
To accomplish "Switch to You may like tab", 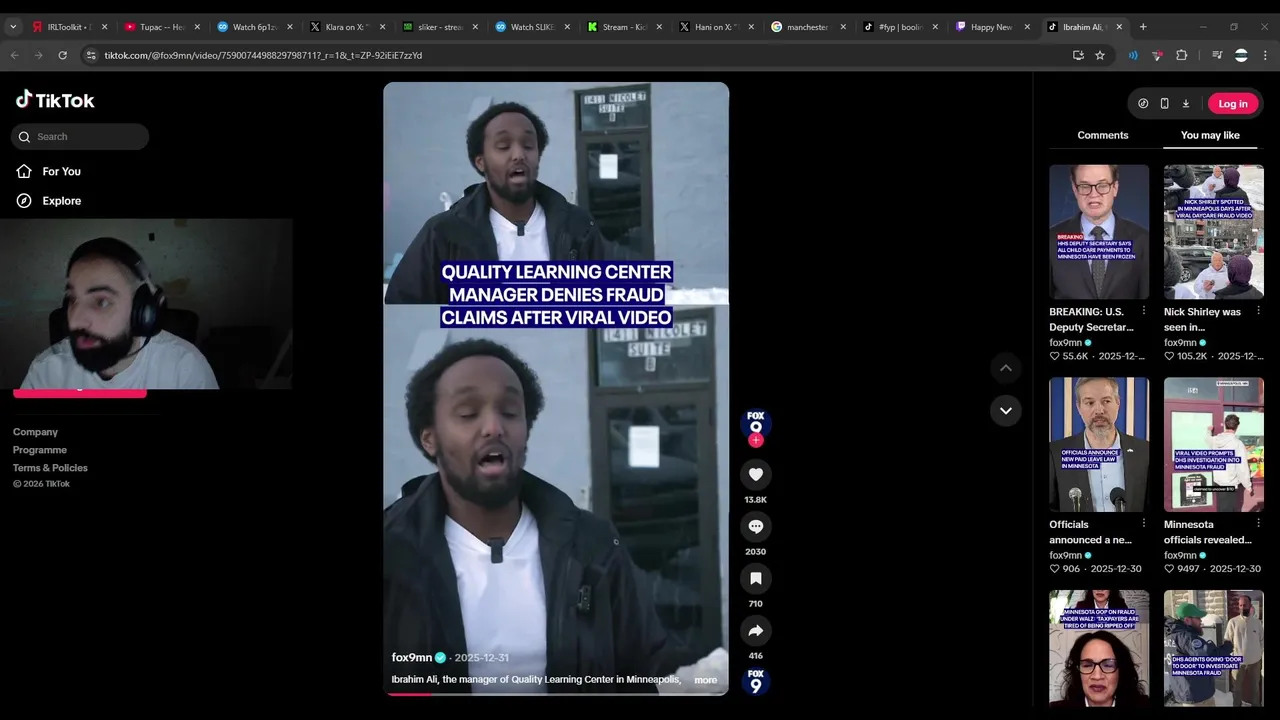I will [1210, 136].
